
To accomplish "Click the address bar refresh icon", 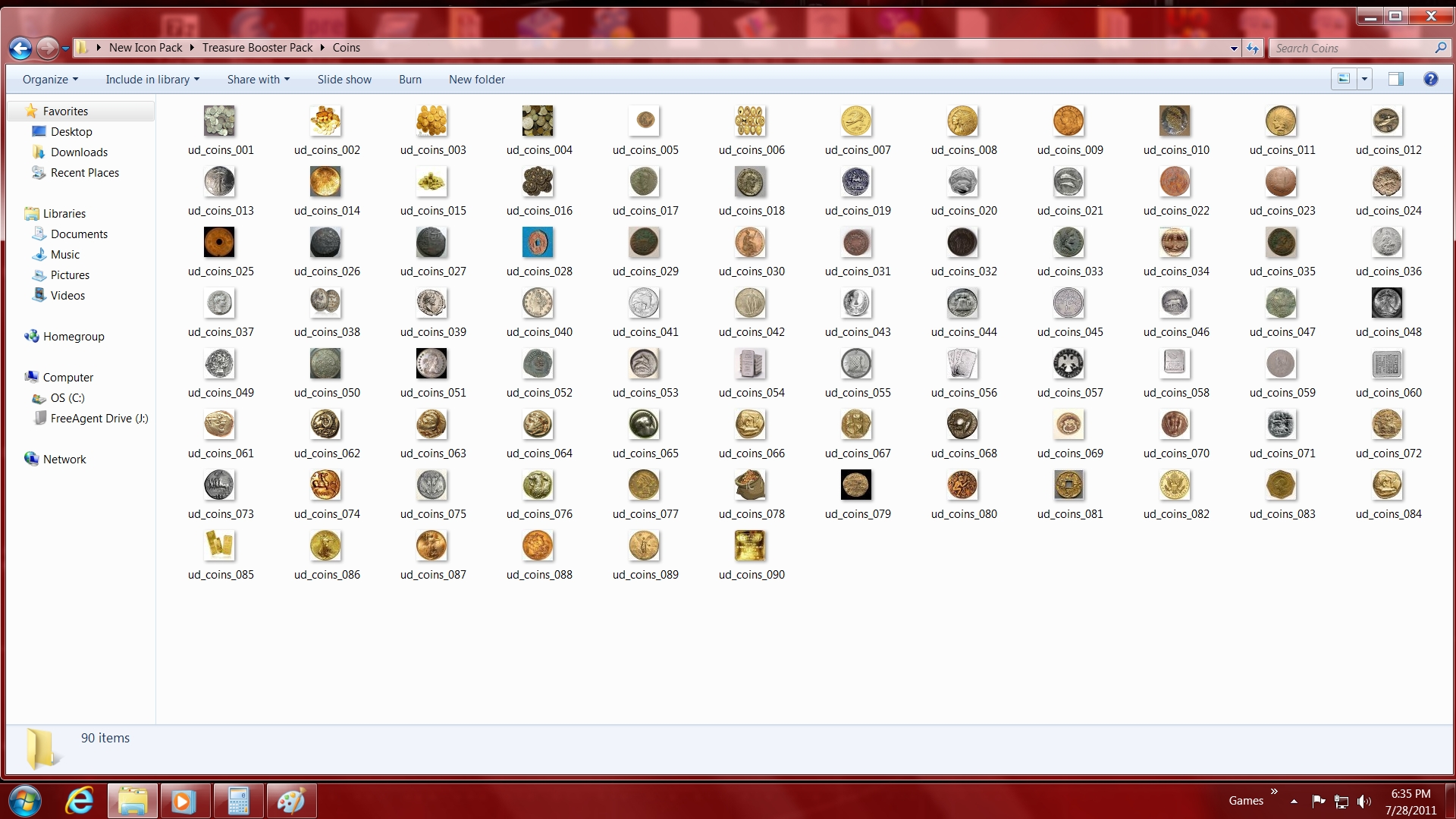I will 1253,48.
